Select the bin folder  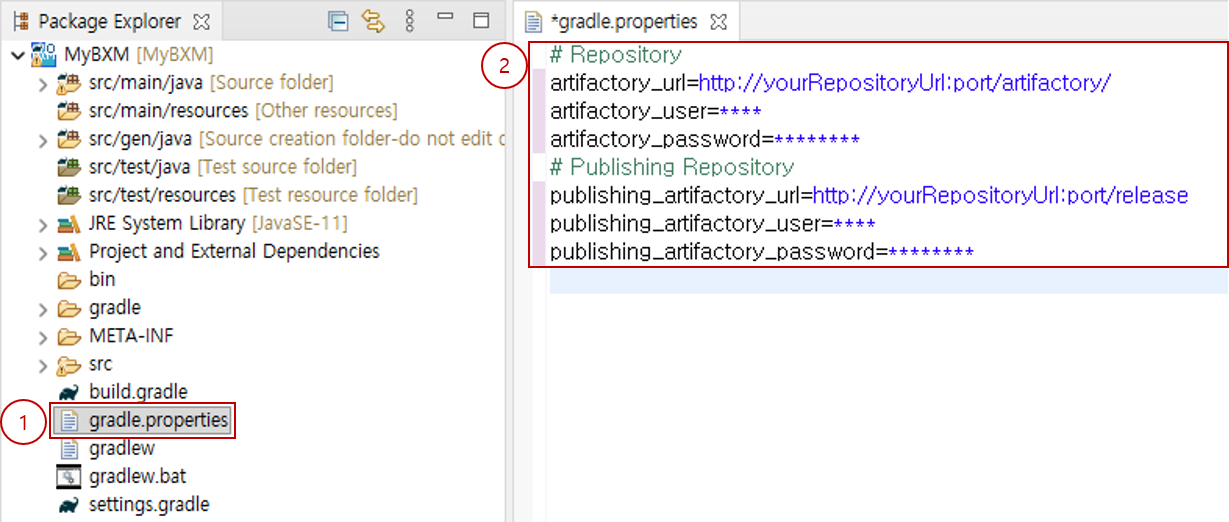(x=102, y=280)
